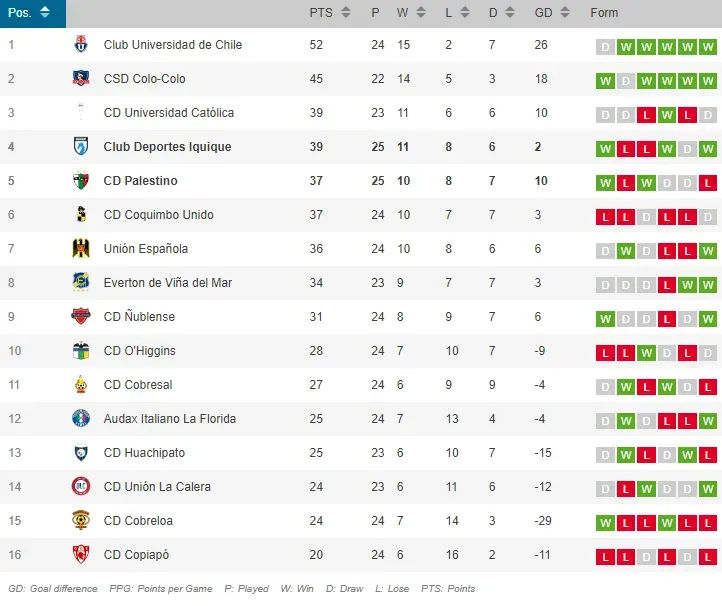Sort standings by GD column
Screen dimensions: 722x606
552,13
